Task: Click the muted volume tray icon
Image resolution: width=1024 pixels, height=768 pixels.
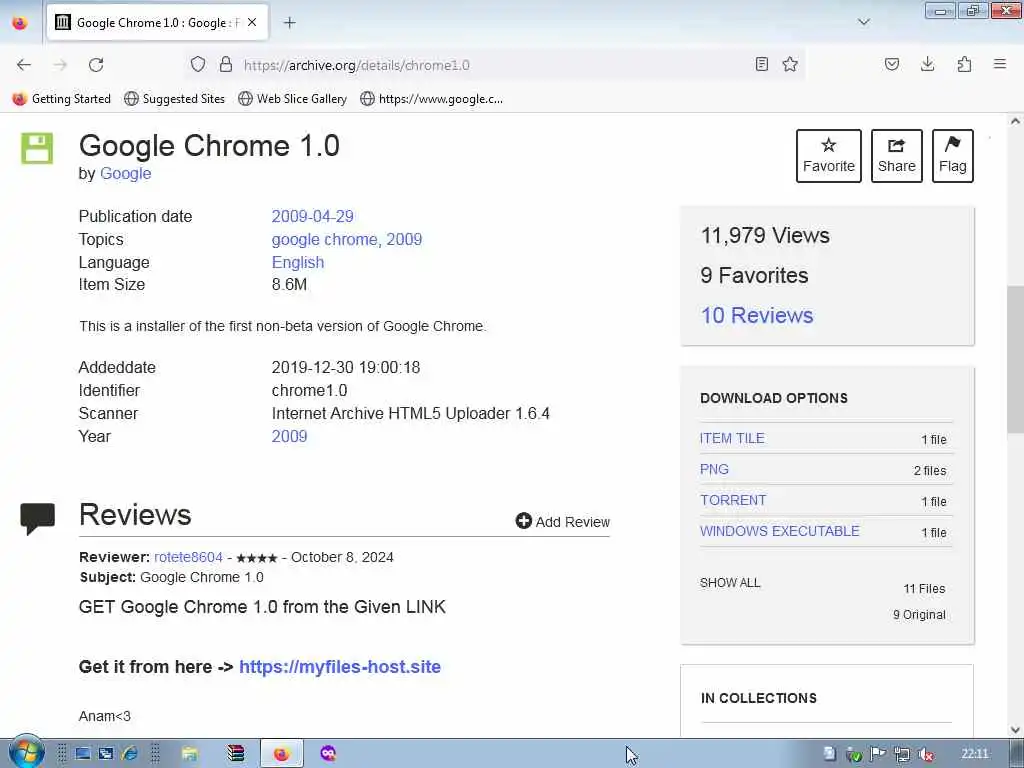Action: click(925, 754)
